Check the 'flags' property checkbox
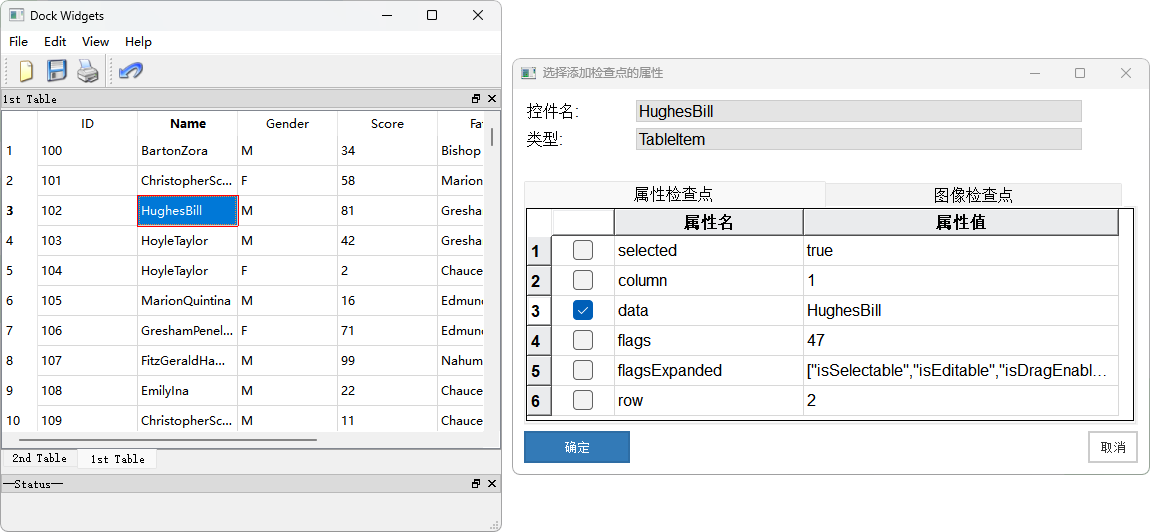Image resolution: width=1150 pixels, height=532 pixels. 583,341
